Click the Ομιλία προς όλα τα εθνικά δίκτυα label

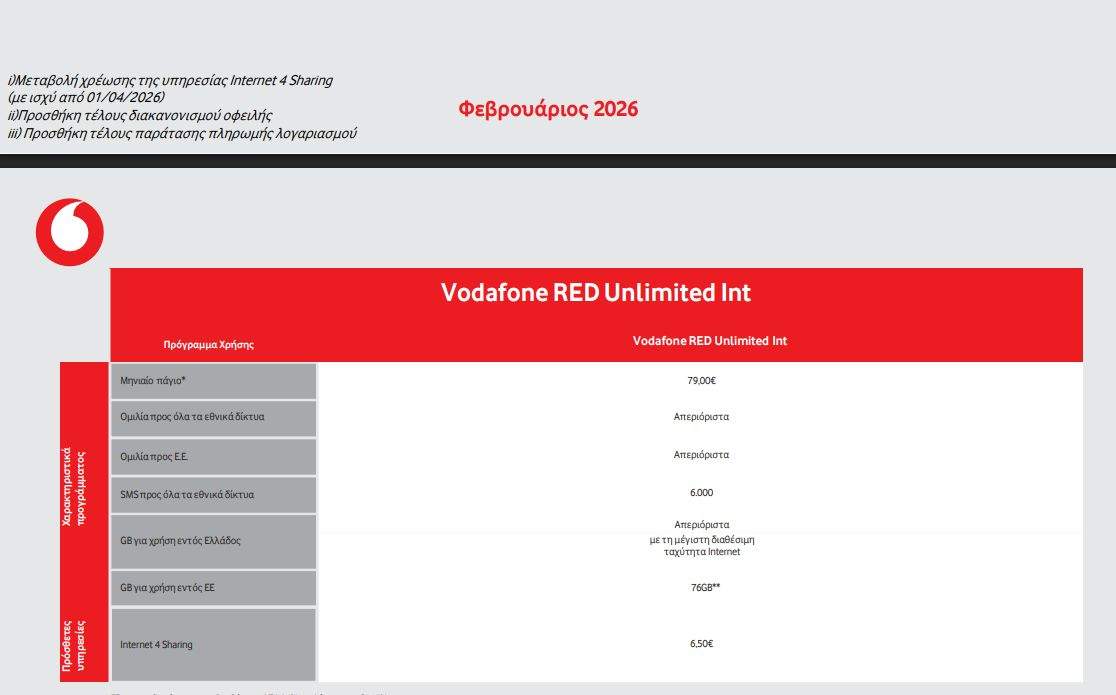coord(192,417)
